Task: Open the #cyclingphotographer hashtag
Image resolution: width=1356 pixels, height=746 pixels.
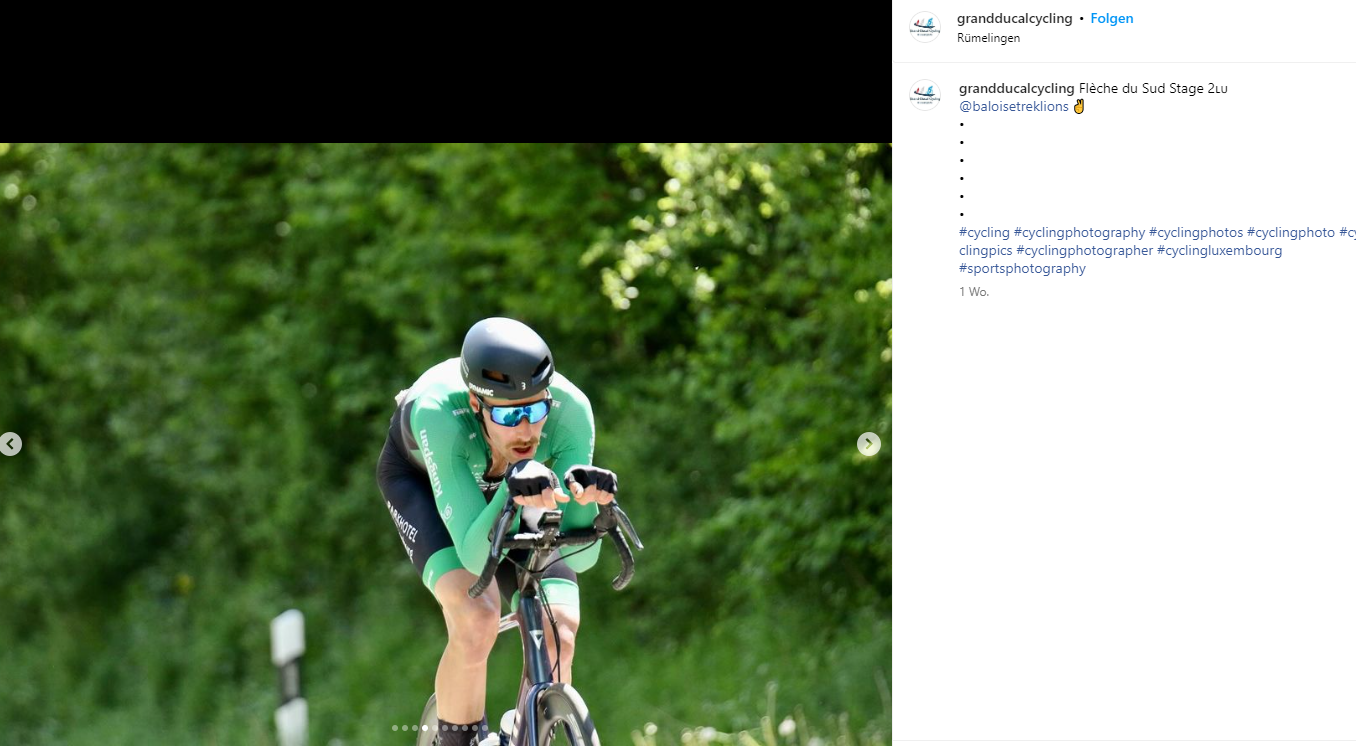Action: click(1084, 250)
